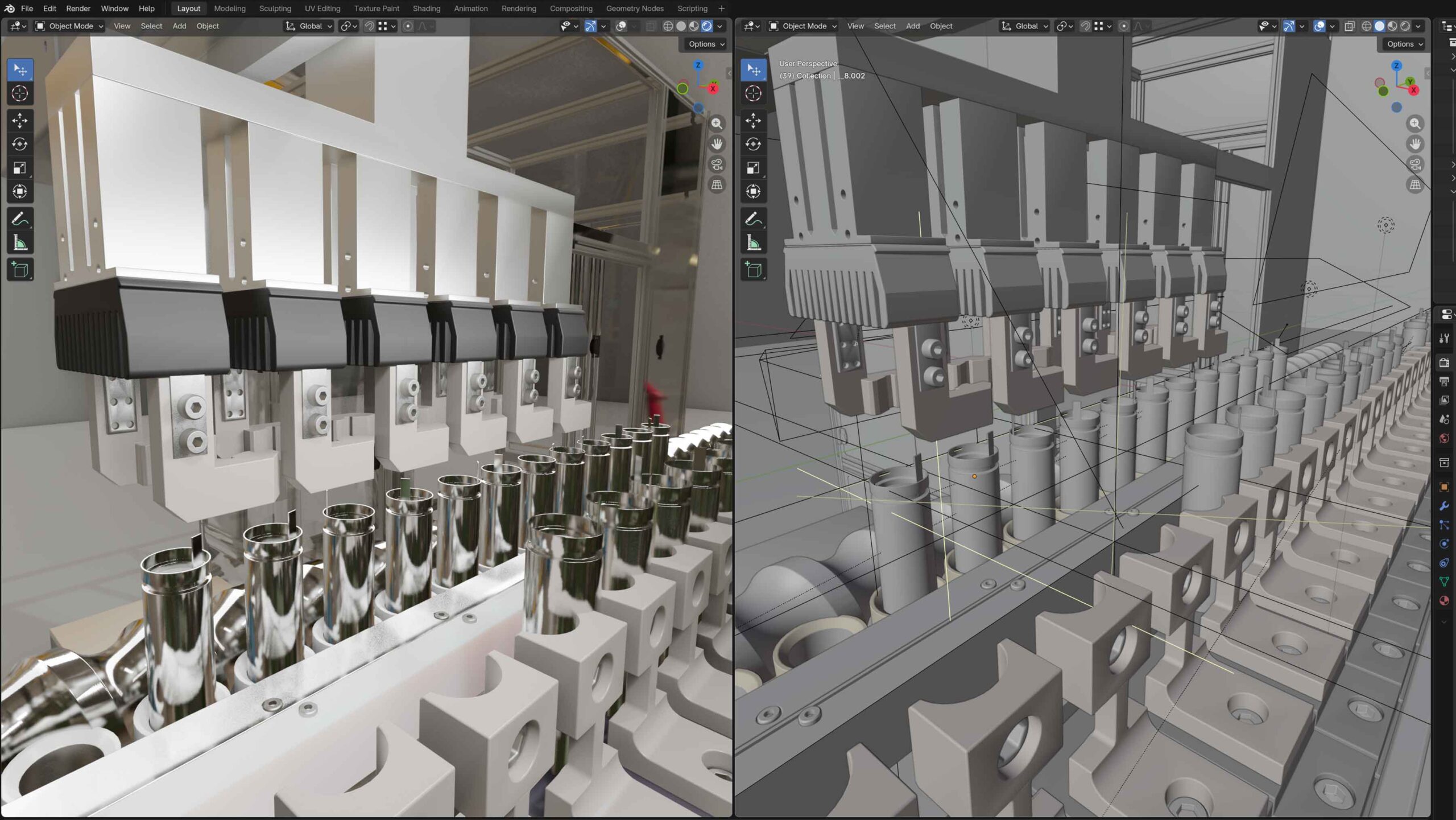
Task: Select the Measure tool in right viewport
Action: 754,244
